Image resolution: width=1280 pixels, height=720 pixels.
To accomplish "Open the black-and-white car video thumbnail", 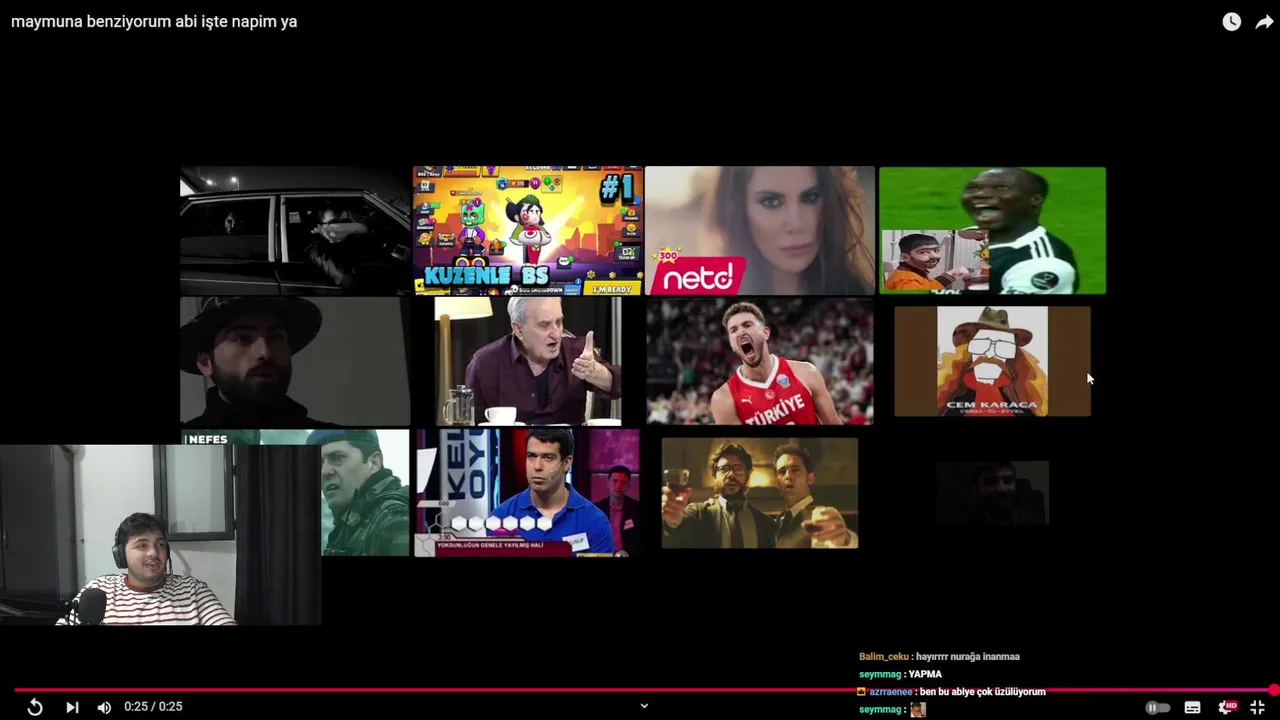I will (295, 231).
